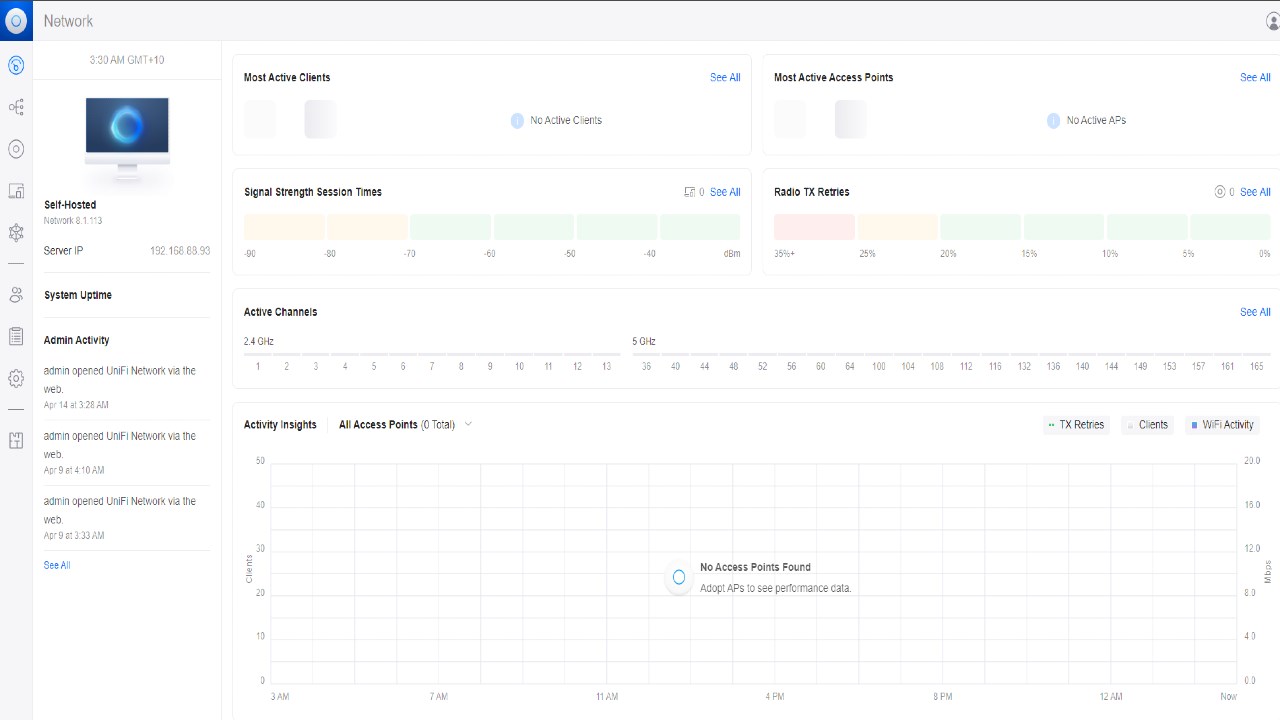Screen dimensions: 1280x720
Task: Select 5 GHz channel 100
Action: pyautogui.click(x=879, y=367)
